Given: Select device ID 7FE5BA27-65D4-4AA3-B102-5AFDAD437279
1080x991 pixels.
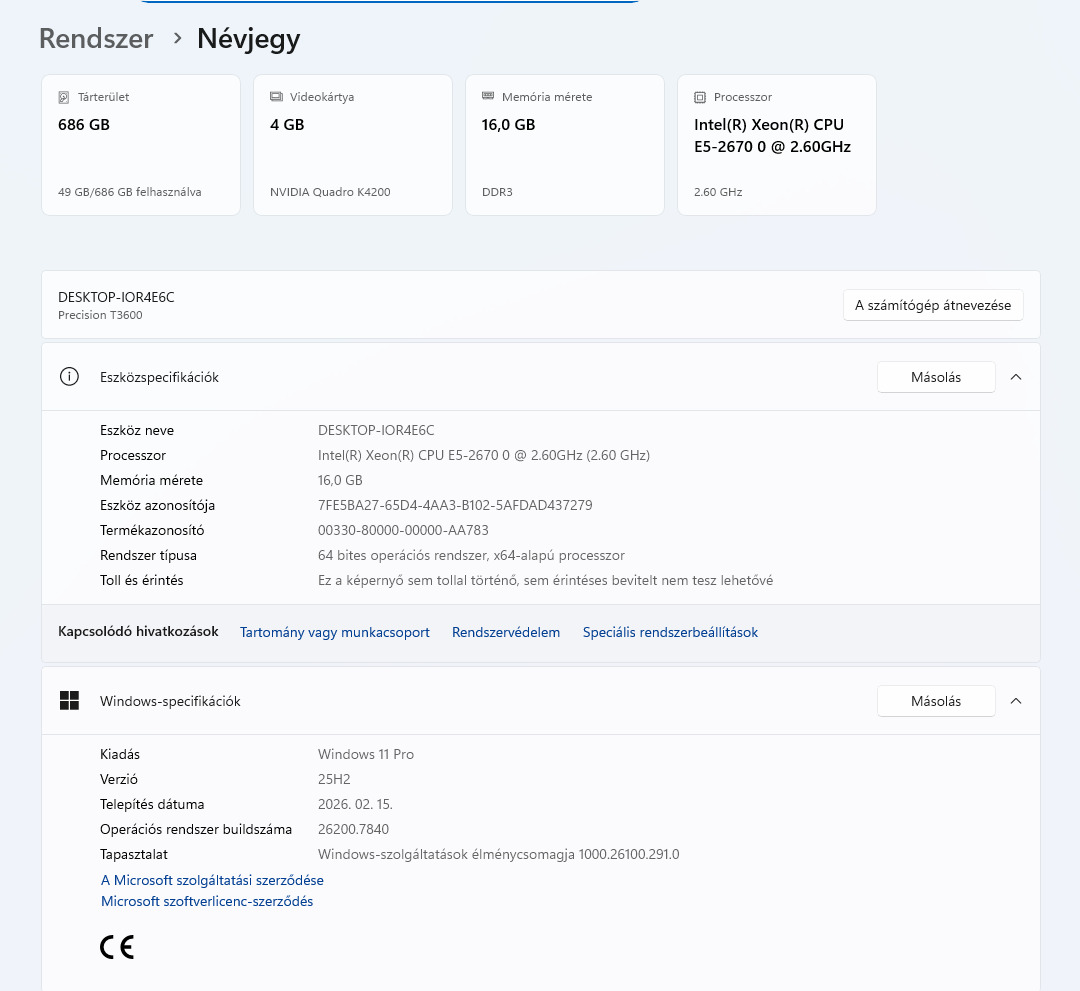Looking at the screenshot, I should [x=455, y=505].
